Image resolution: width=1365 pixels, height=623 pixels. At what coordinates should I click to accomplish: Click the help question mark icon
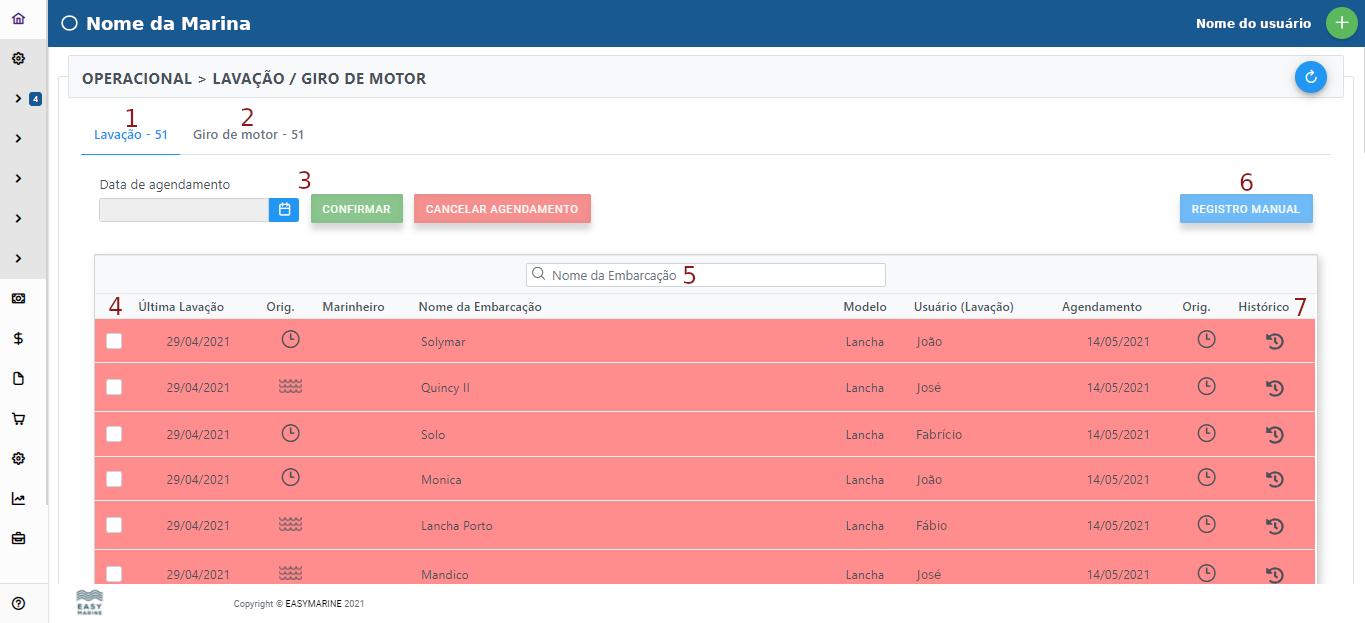[18, 603]
